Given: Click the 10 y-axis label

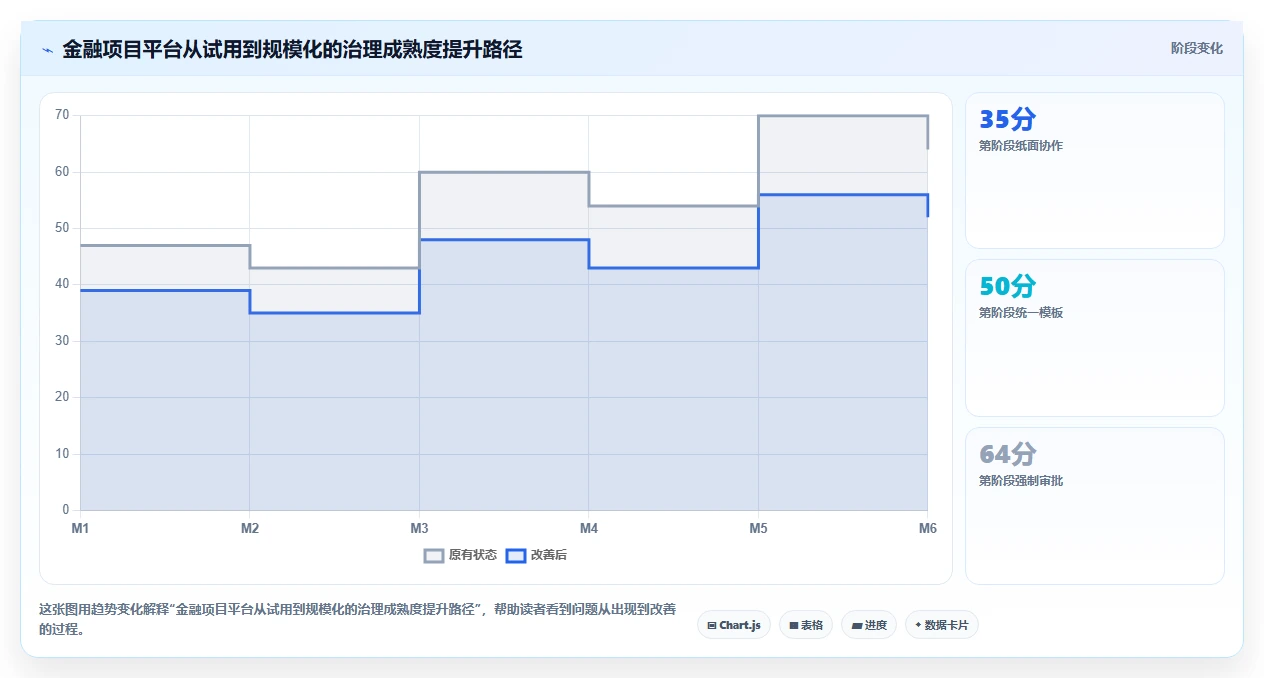Looking at the screenshot, I should pyautogui.click(x=62, y=454).
